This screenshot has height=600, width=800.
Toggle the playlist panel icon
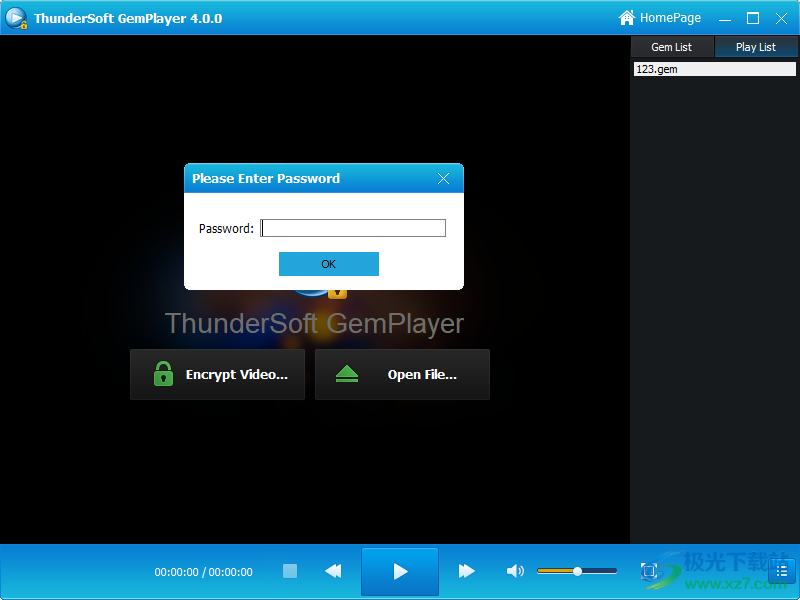781,571
